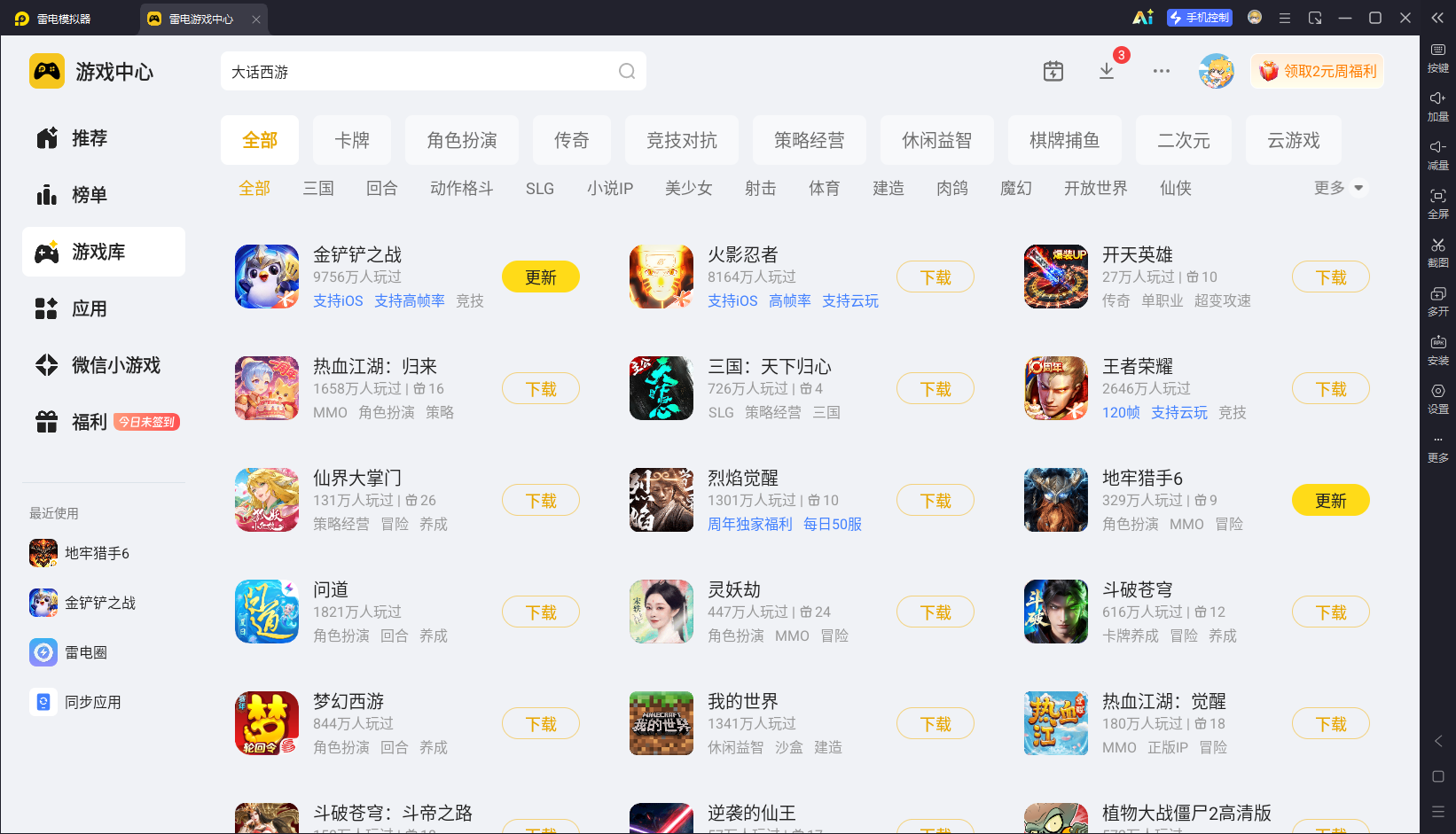Open 王者荣耀 game icon
This screenshot has width=1456, height=834.
(1056, 388)
